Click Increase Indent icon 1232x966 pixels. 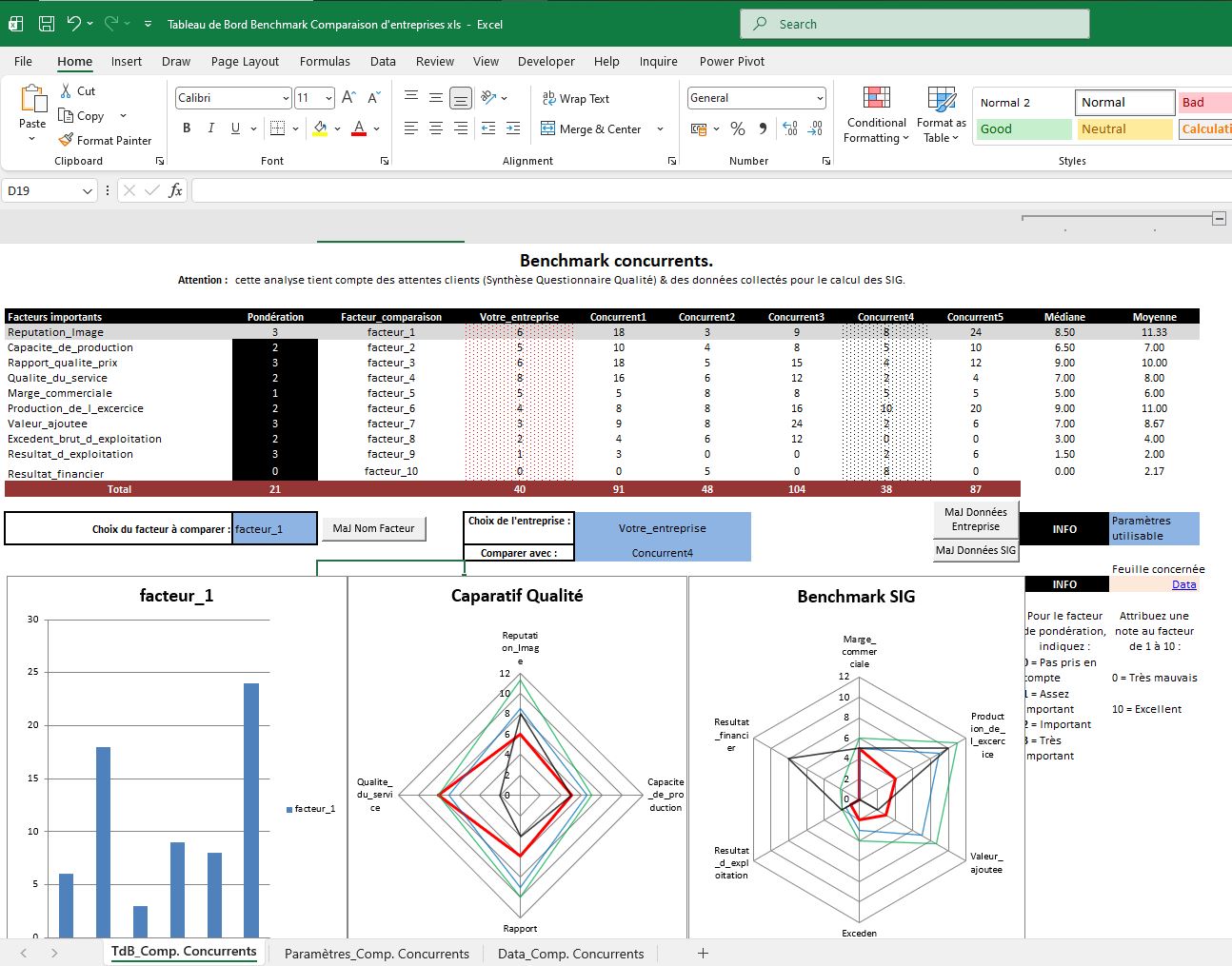(x=513, y=128)
